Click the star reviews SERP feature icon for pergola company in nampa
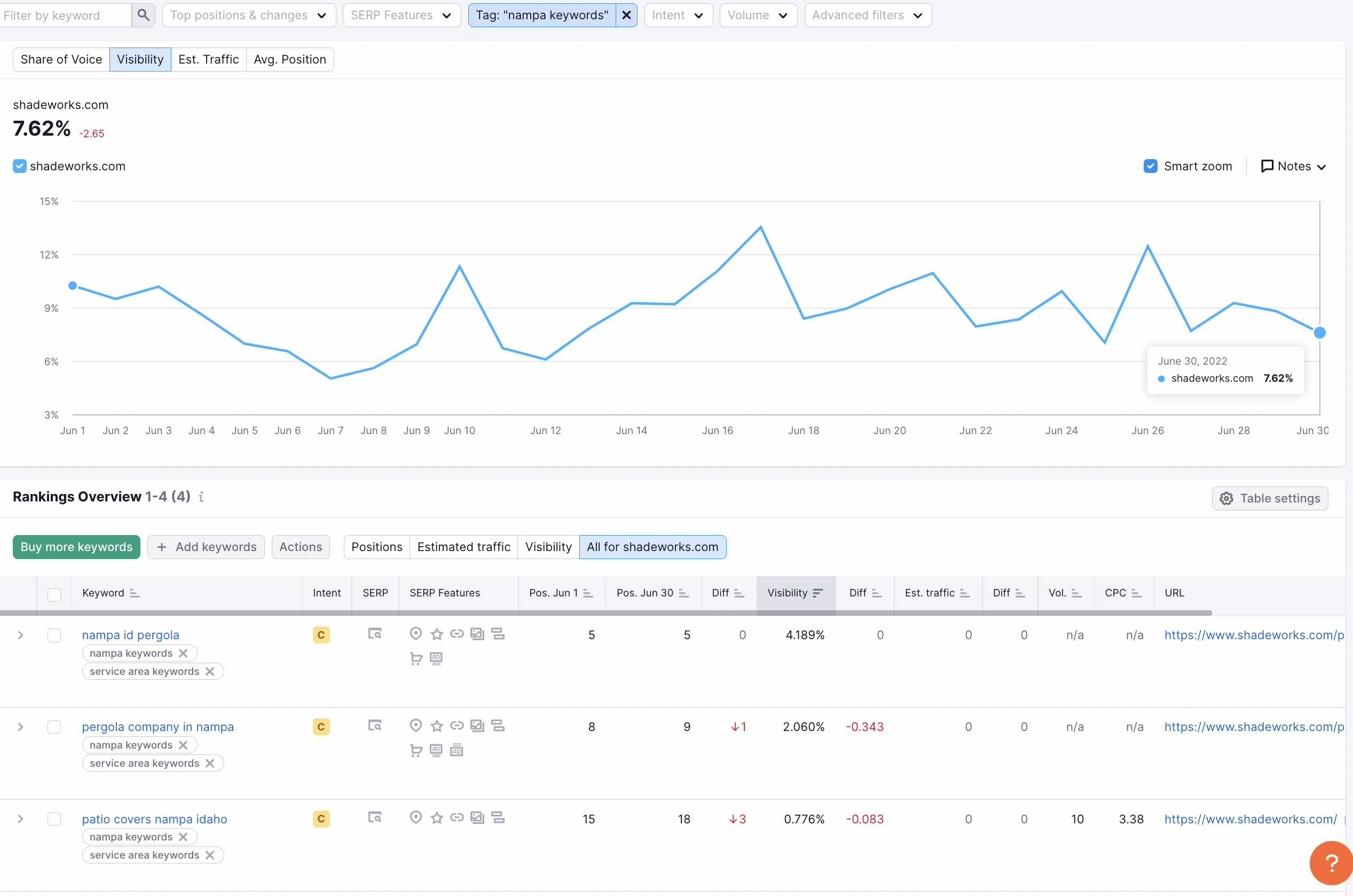The image size is (1353, 896). (437, 726)
